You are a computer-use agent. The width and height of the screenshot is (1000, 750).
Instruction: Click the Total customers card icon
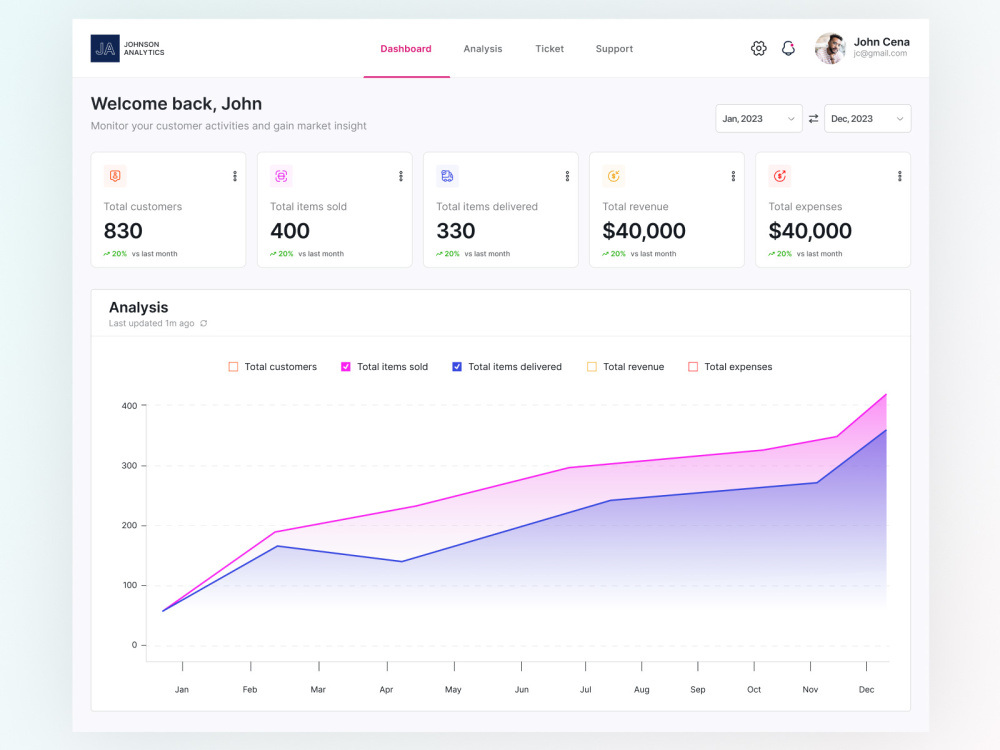point(115,176)
